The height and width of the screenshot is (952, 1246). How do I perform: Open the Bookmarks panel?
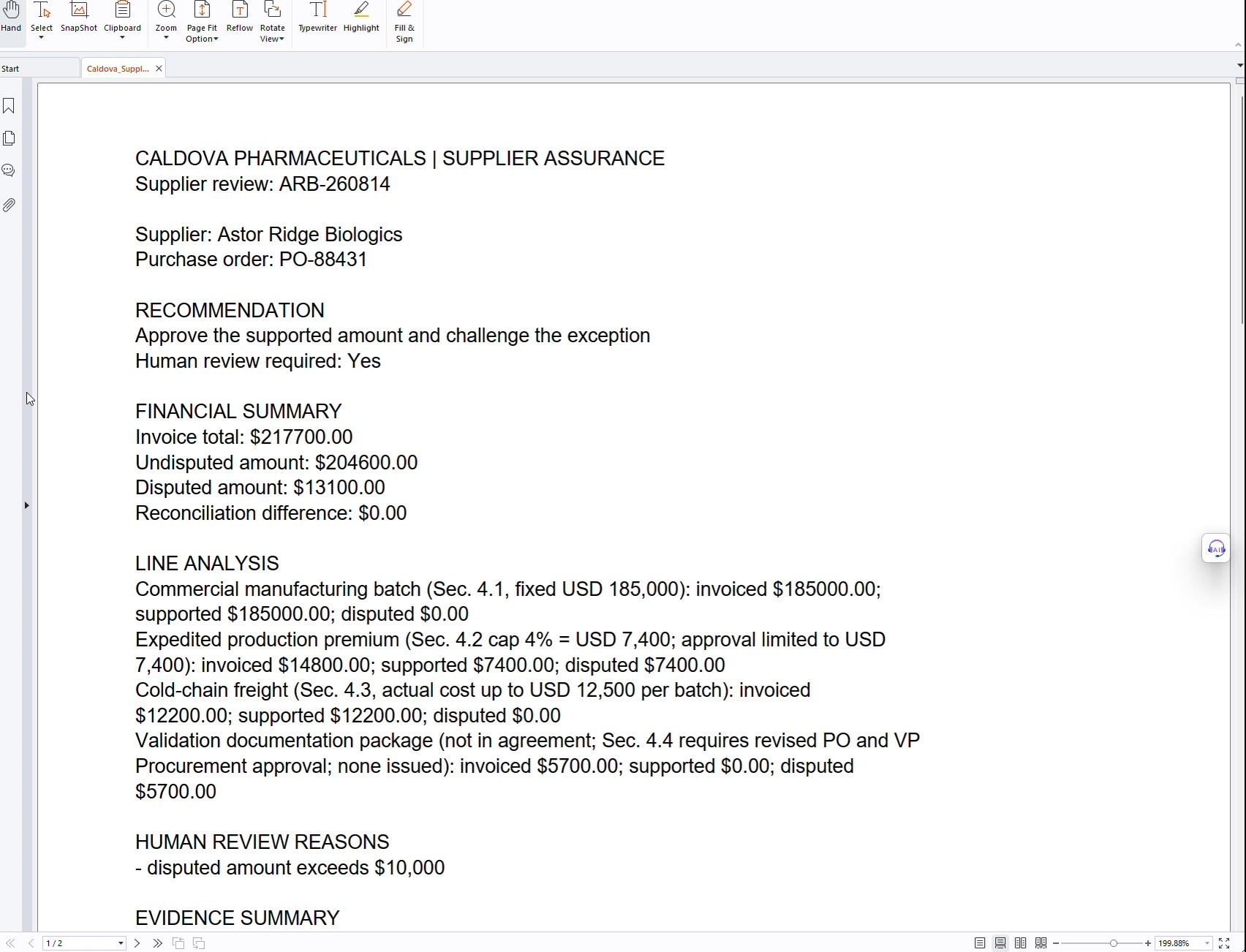pos(9,106)
